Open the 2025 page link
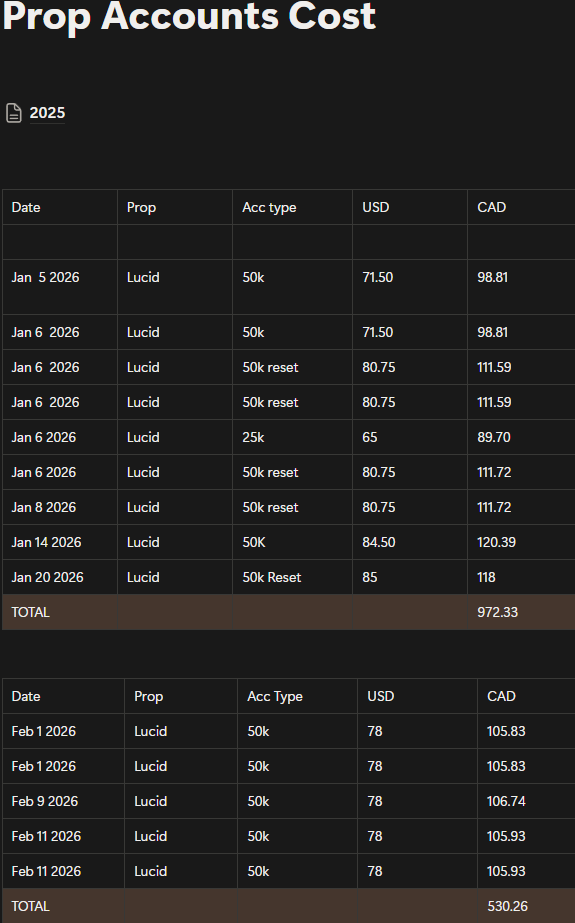This screenshot has width=575, height=923. (47, 112)
